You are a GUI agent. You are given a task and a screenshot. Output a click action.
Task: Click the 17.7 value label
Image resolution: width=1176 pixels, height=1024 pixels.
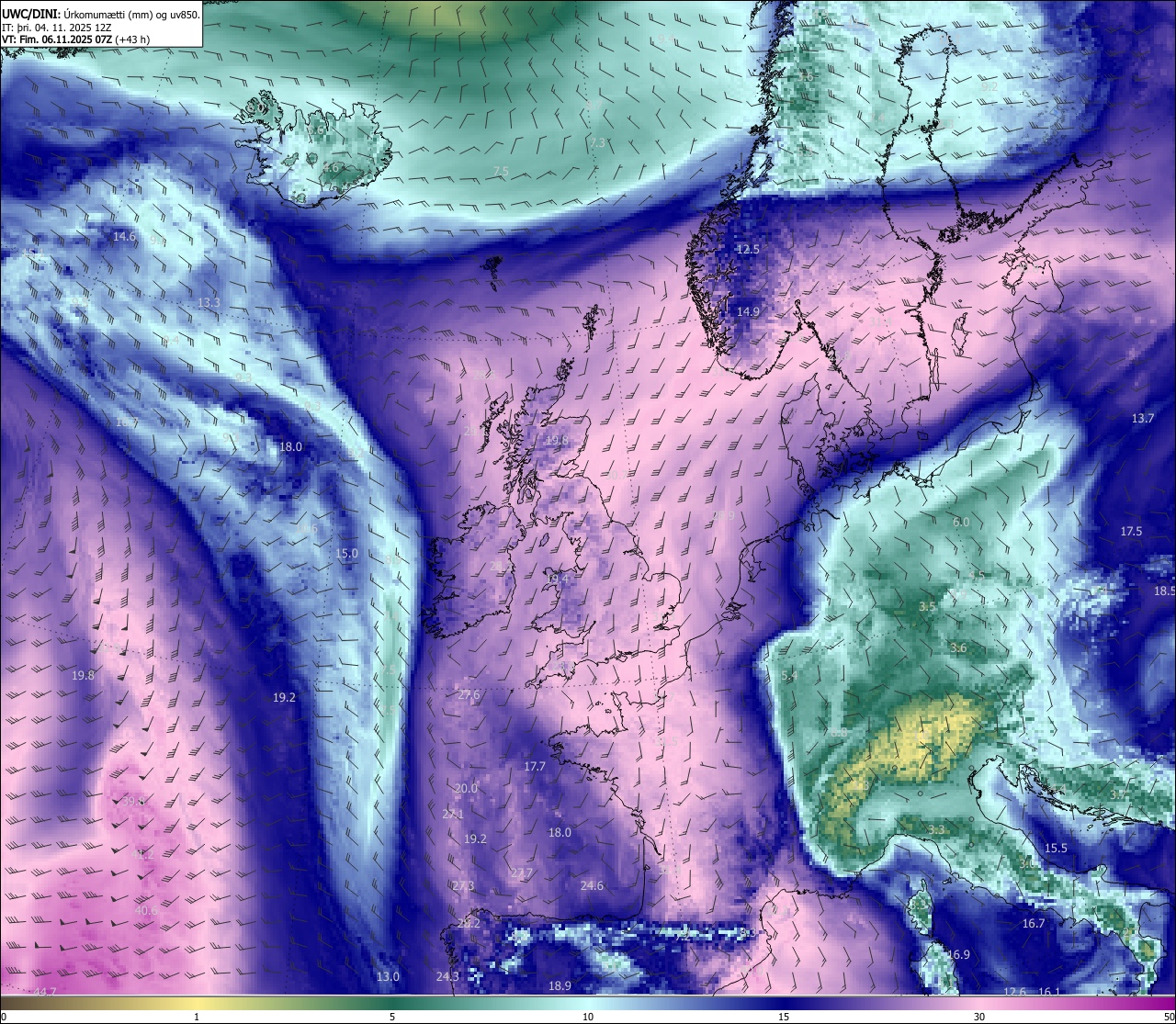(x=534, y=767)
